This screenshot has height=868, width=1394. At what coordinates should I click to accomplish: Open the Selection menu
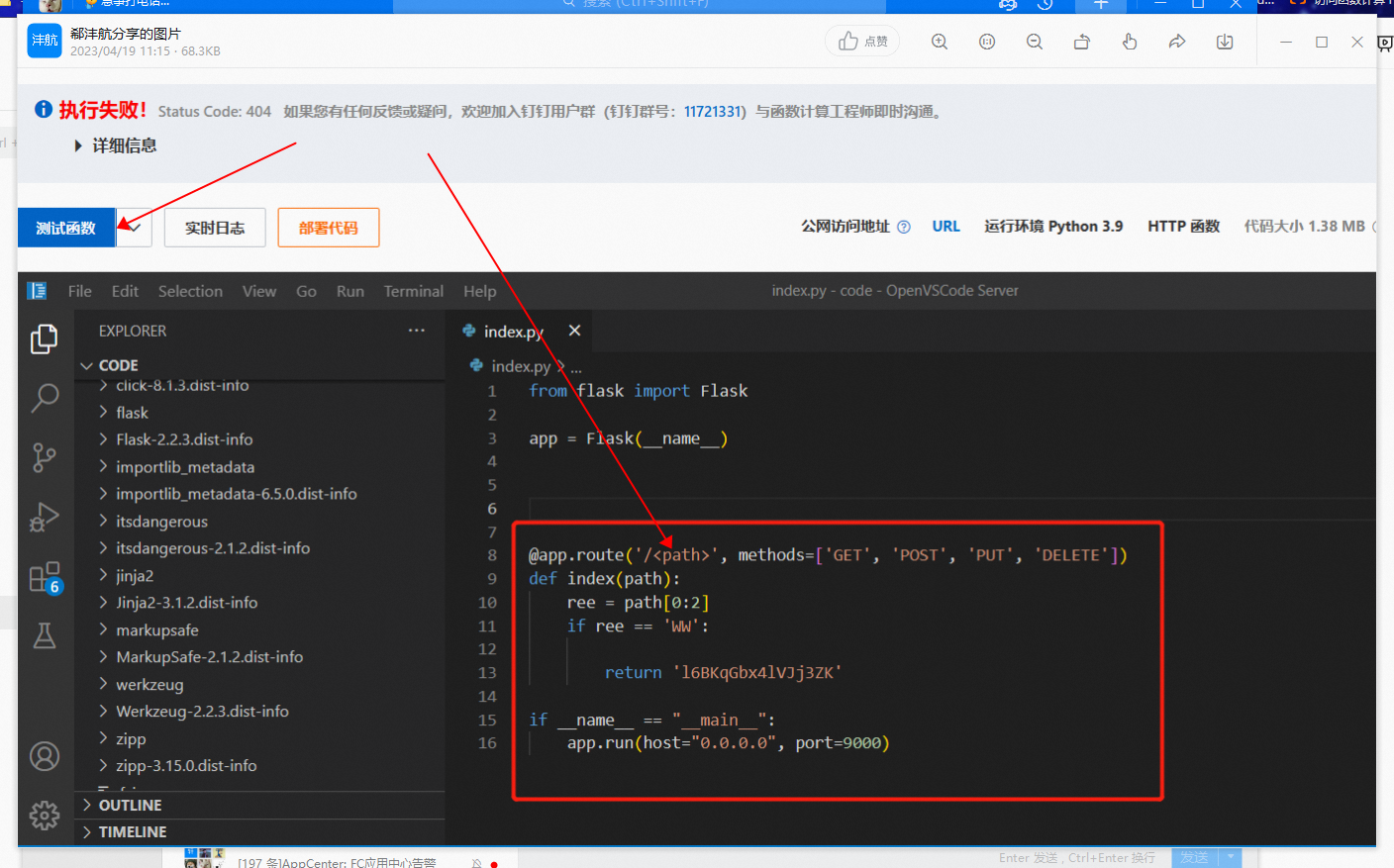pyautogui.click(x=190, y=291)
